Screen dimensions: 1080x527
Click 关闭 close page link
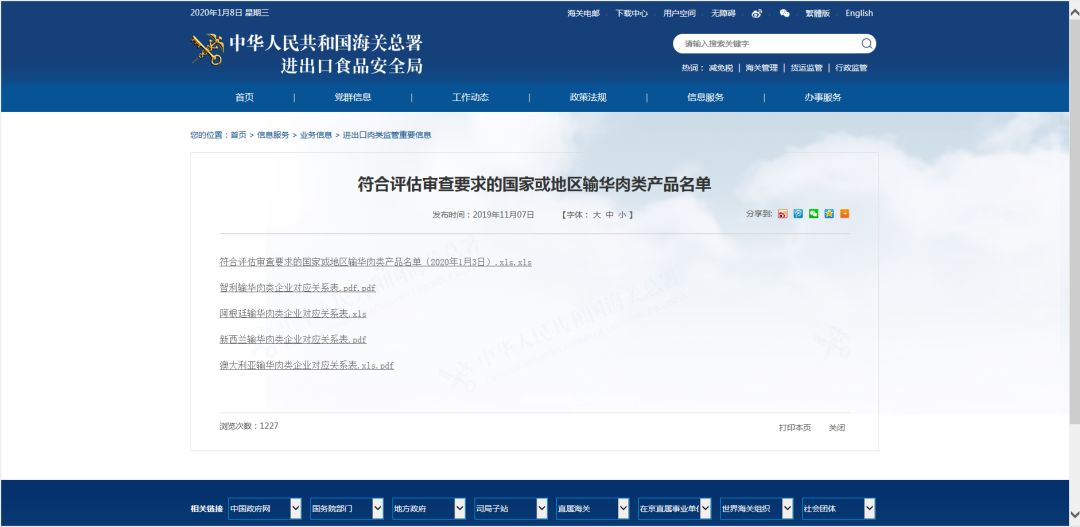pos(837,428)
